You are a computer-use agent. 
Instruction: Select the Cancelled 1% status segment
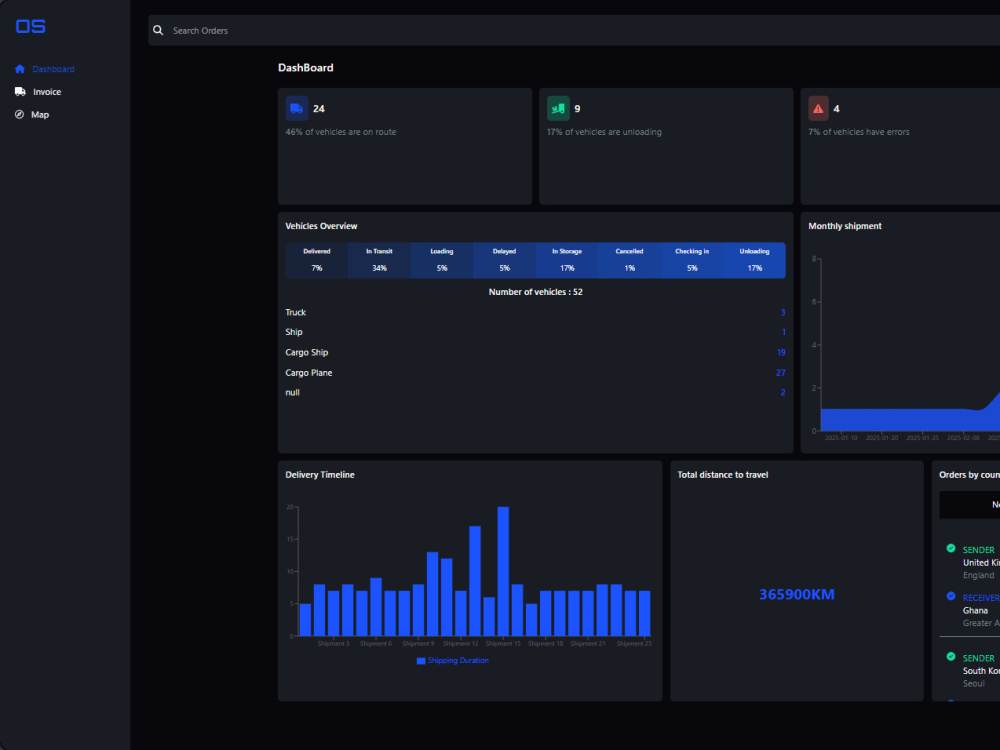coord(629,260)
